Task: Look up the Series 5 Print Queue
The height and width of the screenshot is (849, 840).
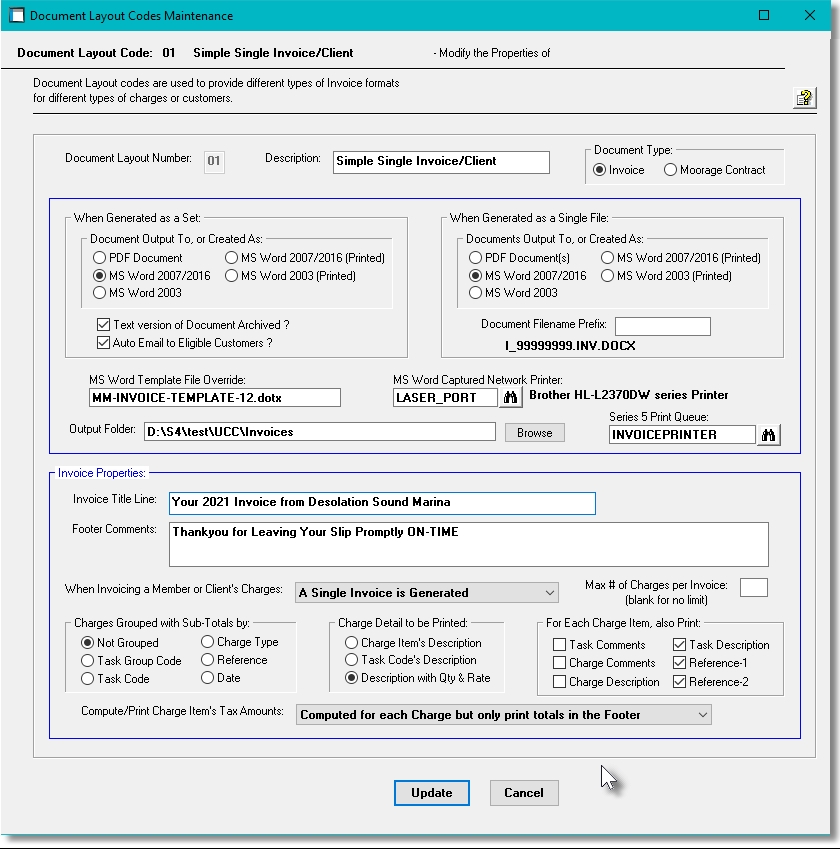Action: coord(769,434)
